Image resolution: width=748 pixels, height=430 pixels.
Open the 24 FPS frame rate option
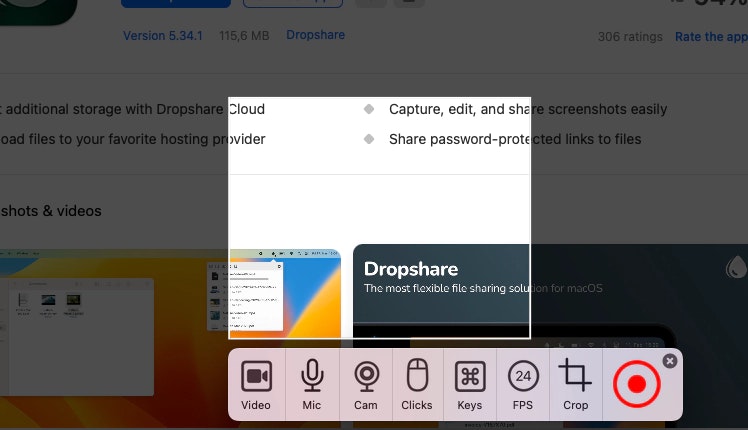tap(523, 385)
